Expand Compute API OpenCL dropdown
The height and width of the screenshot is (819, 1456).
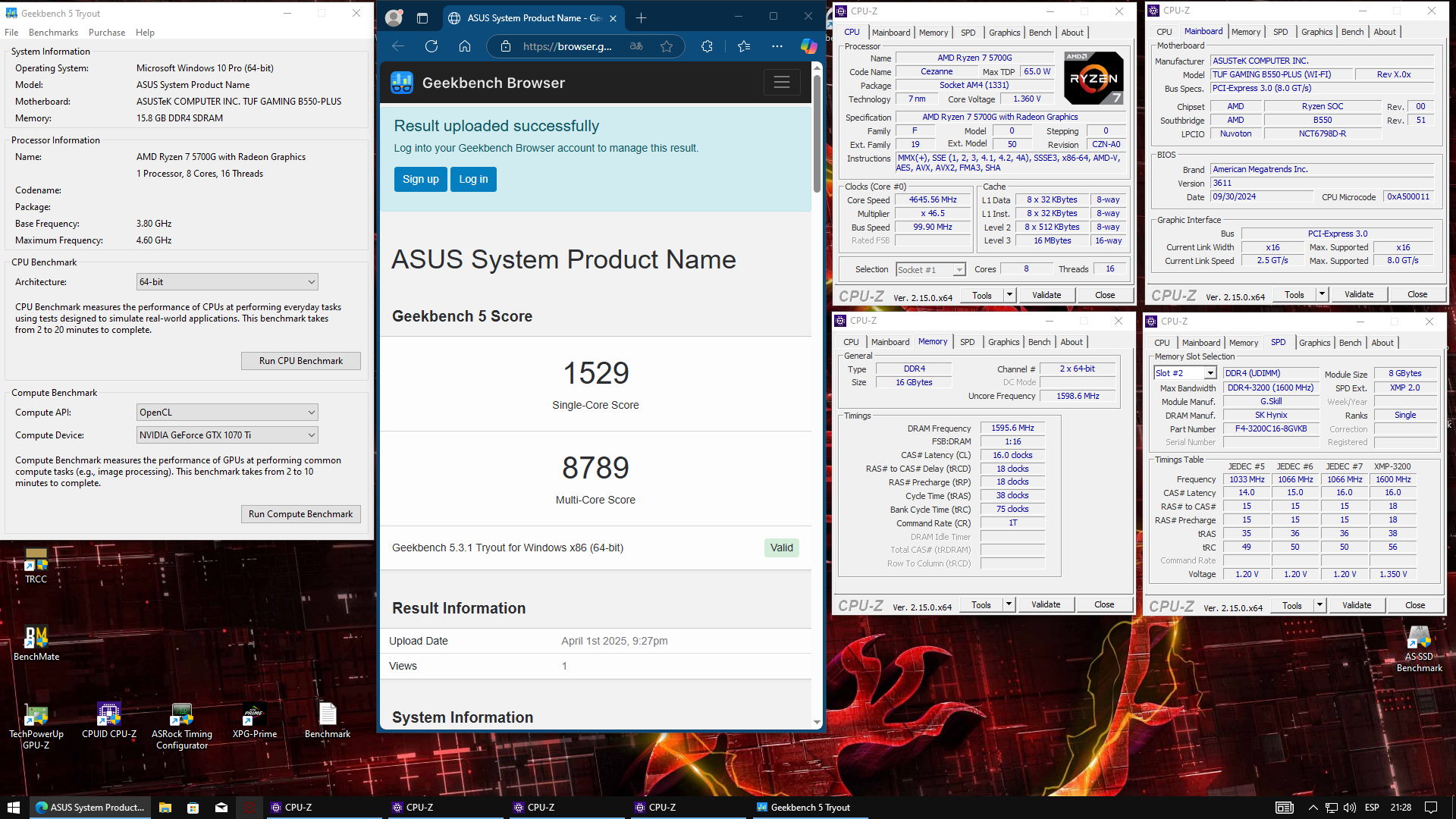click(x=227, y=412)
